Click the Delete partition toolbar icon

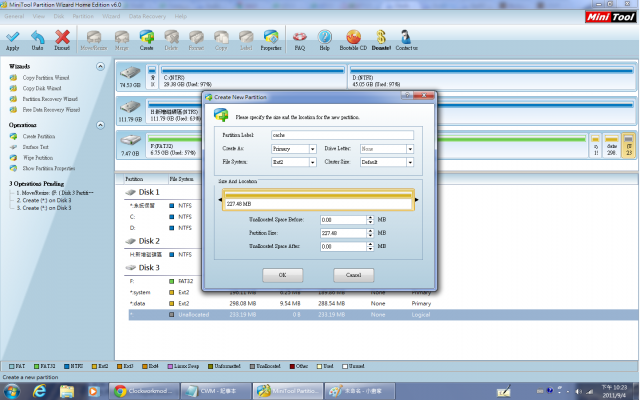click(171, 37)
